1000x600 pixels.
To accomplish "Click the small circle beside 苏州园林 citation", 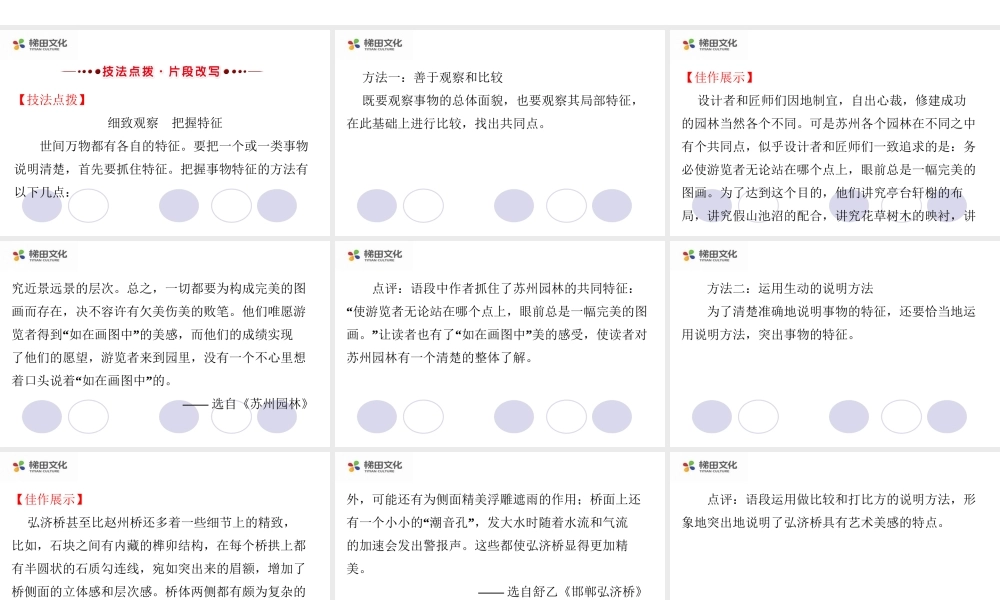I will click(231, 414).
